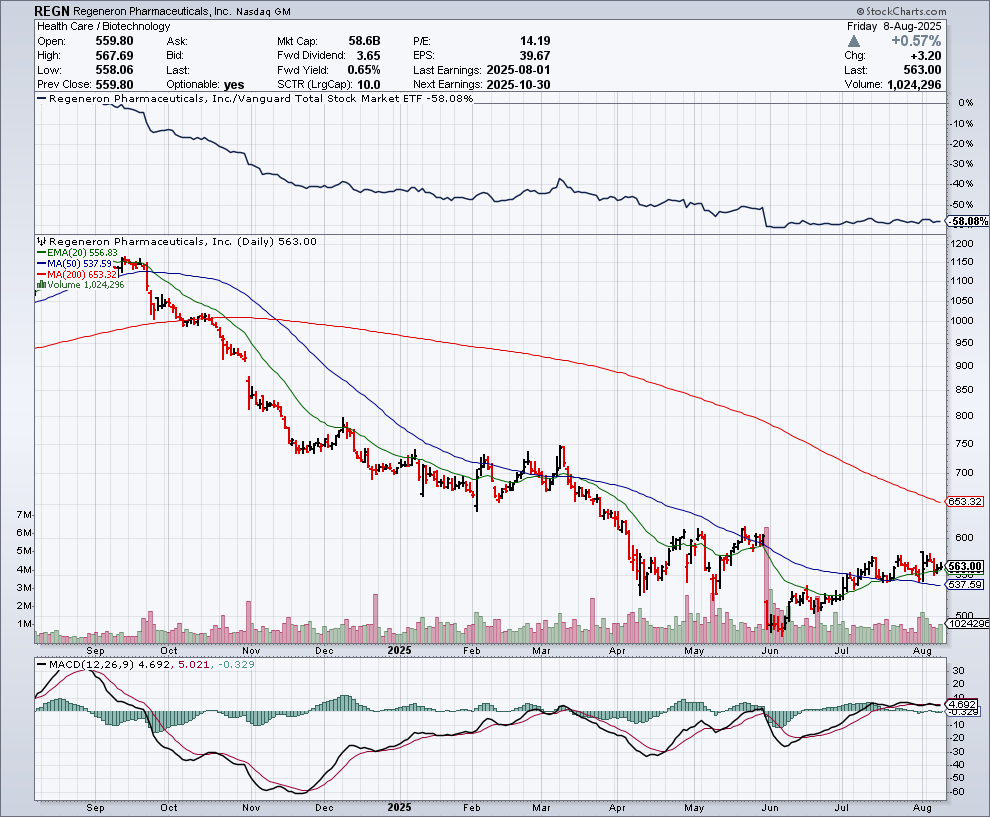Select the red MA(200) line legend icon
Screen dimensions: 990x817
click(x=42, y=273)
